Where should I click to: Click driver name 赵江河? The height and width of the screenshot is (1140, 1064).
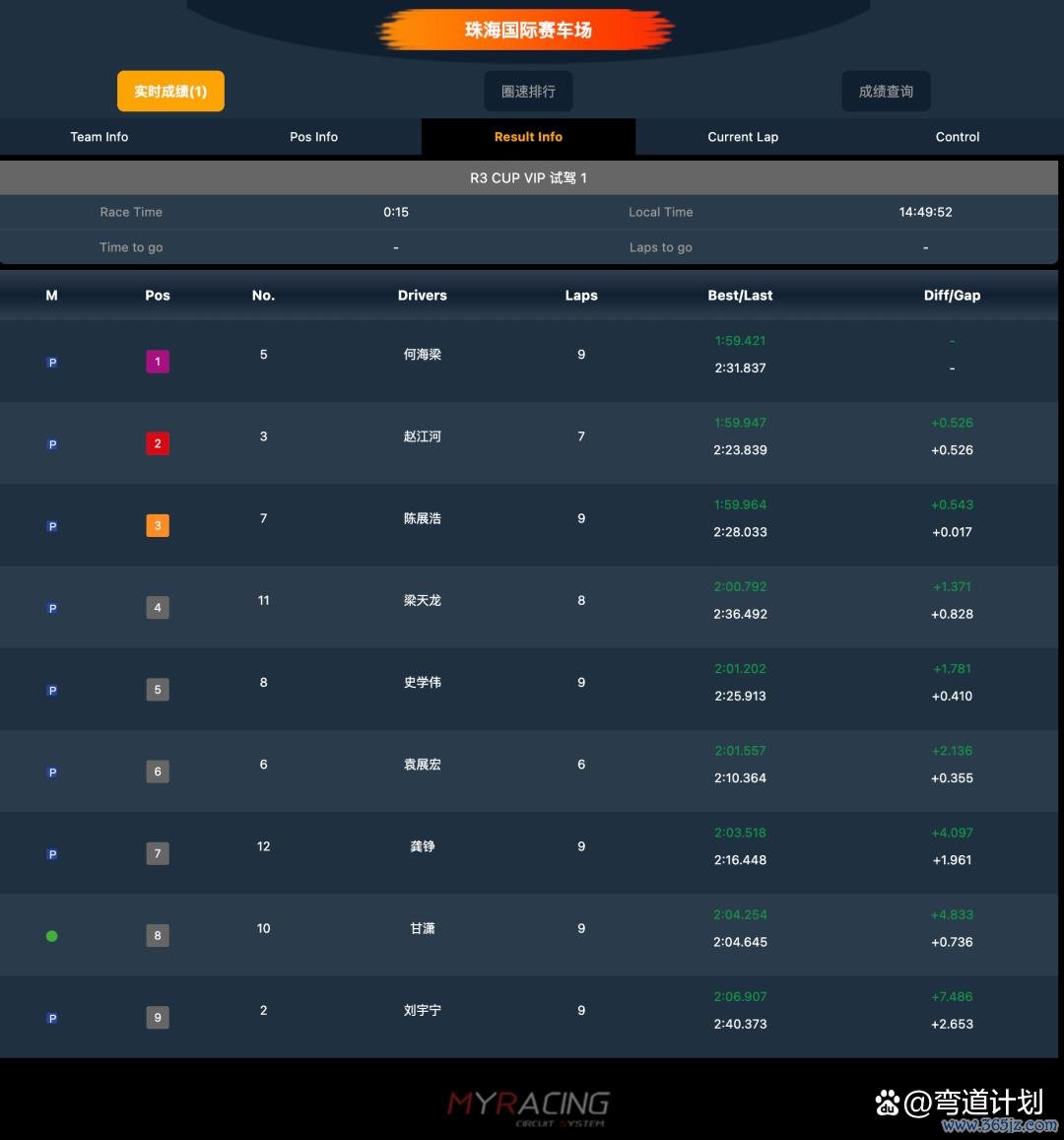[423, 436]
